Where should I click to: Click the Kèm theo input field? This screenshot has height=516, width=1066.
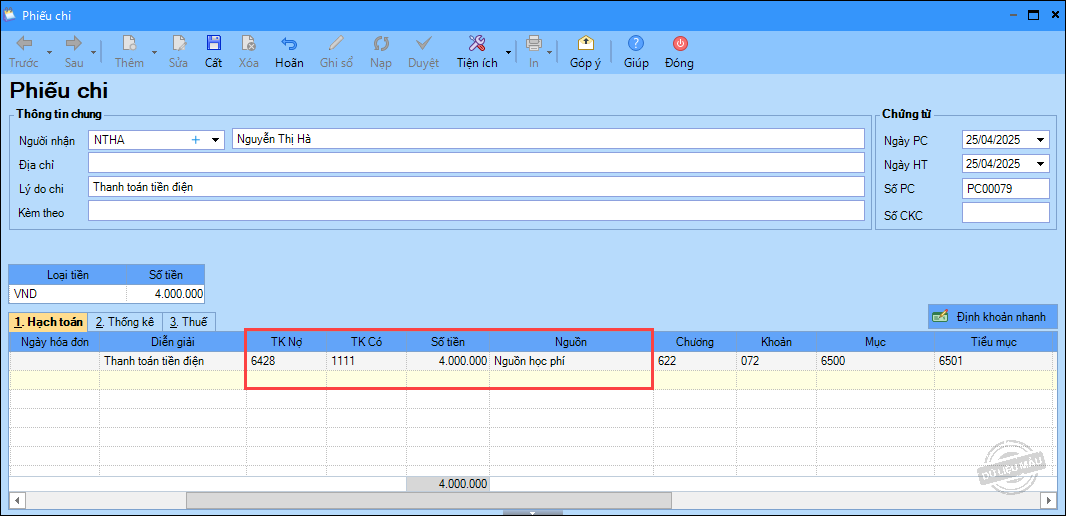[x=477, y=211]
